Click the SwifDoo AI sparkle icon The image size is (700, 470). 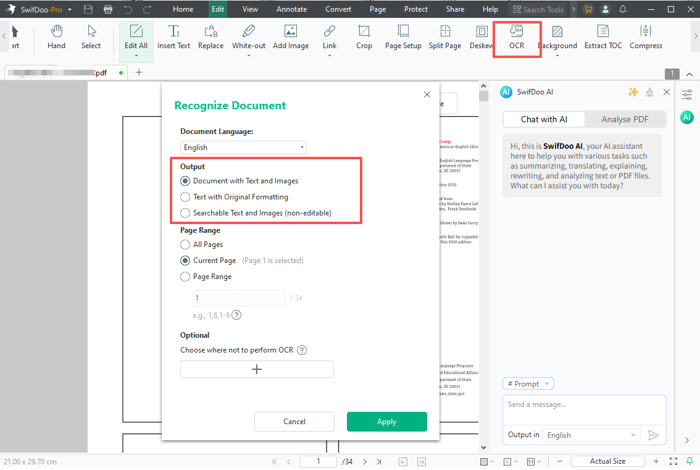pyautogui.click(x=633, y=92)
